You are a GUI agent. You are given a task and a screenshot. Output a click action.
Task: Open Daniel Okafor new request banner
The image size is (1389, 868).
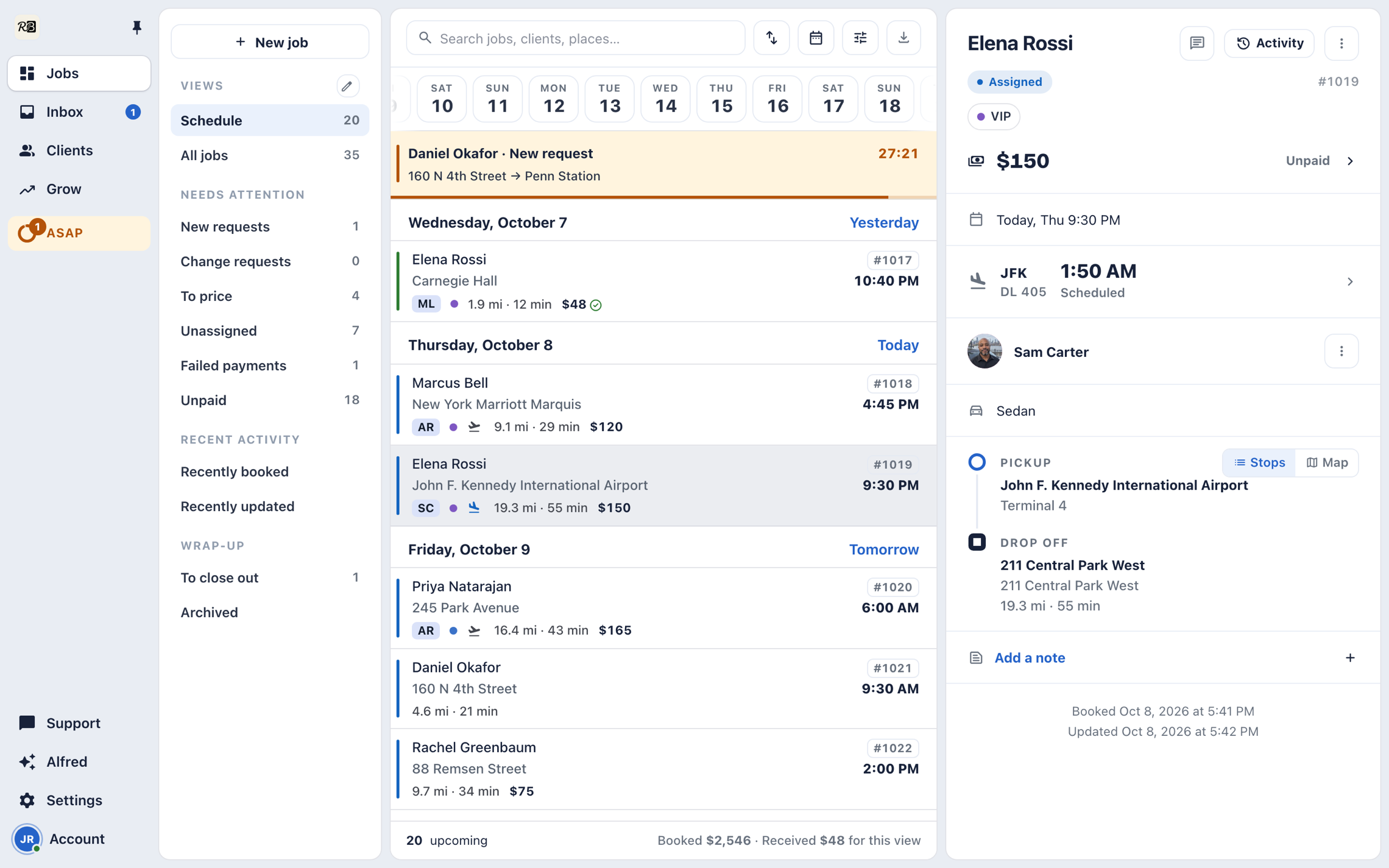663,164
